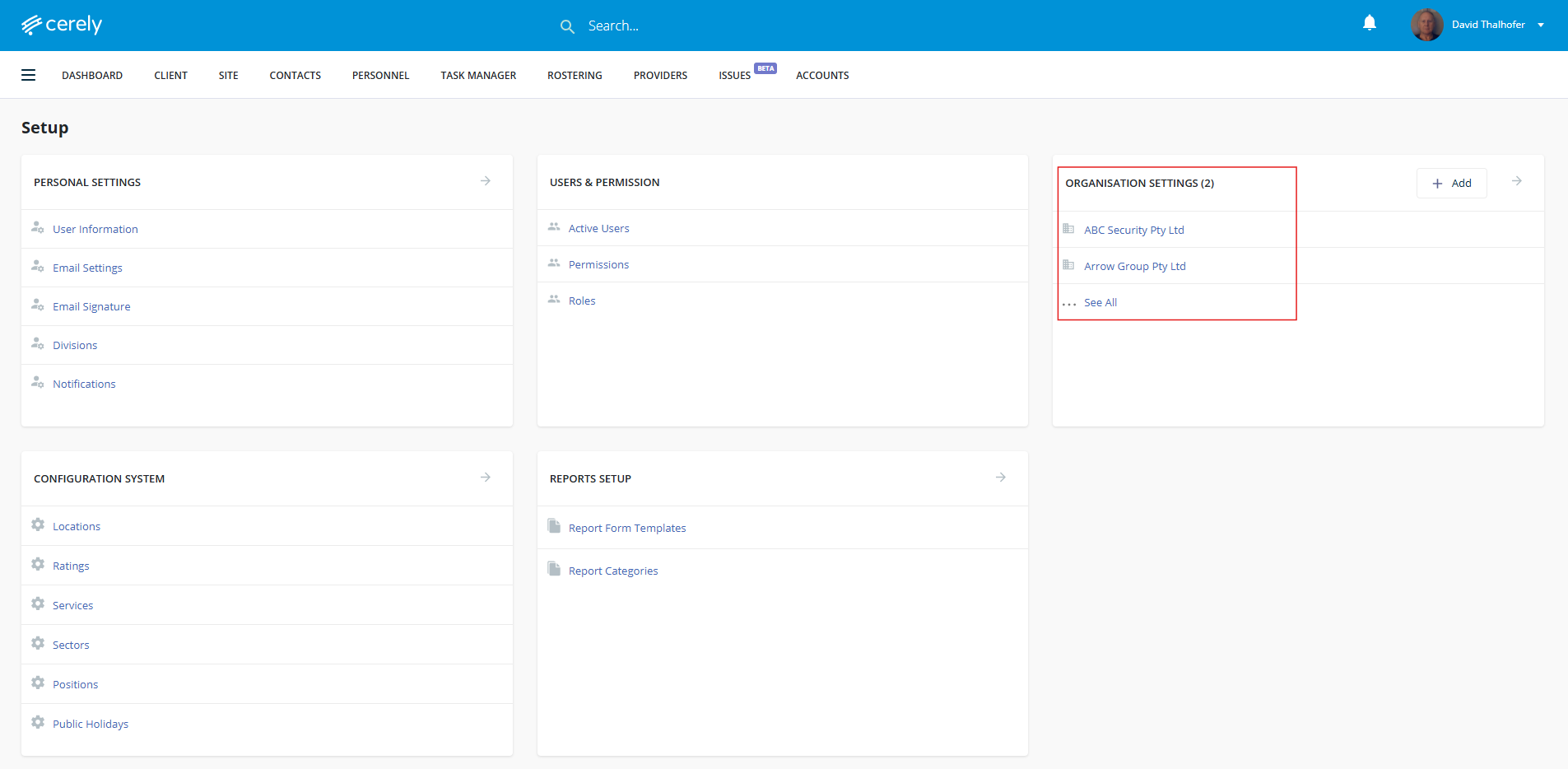The image size is (1568, 769).
Task: Click the gear icon beside Locations
Action: [38, 525]
